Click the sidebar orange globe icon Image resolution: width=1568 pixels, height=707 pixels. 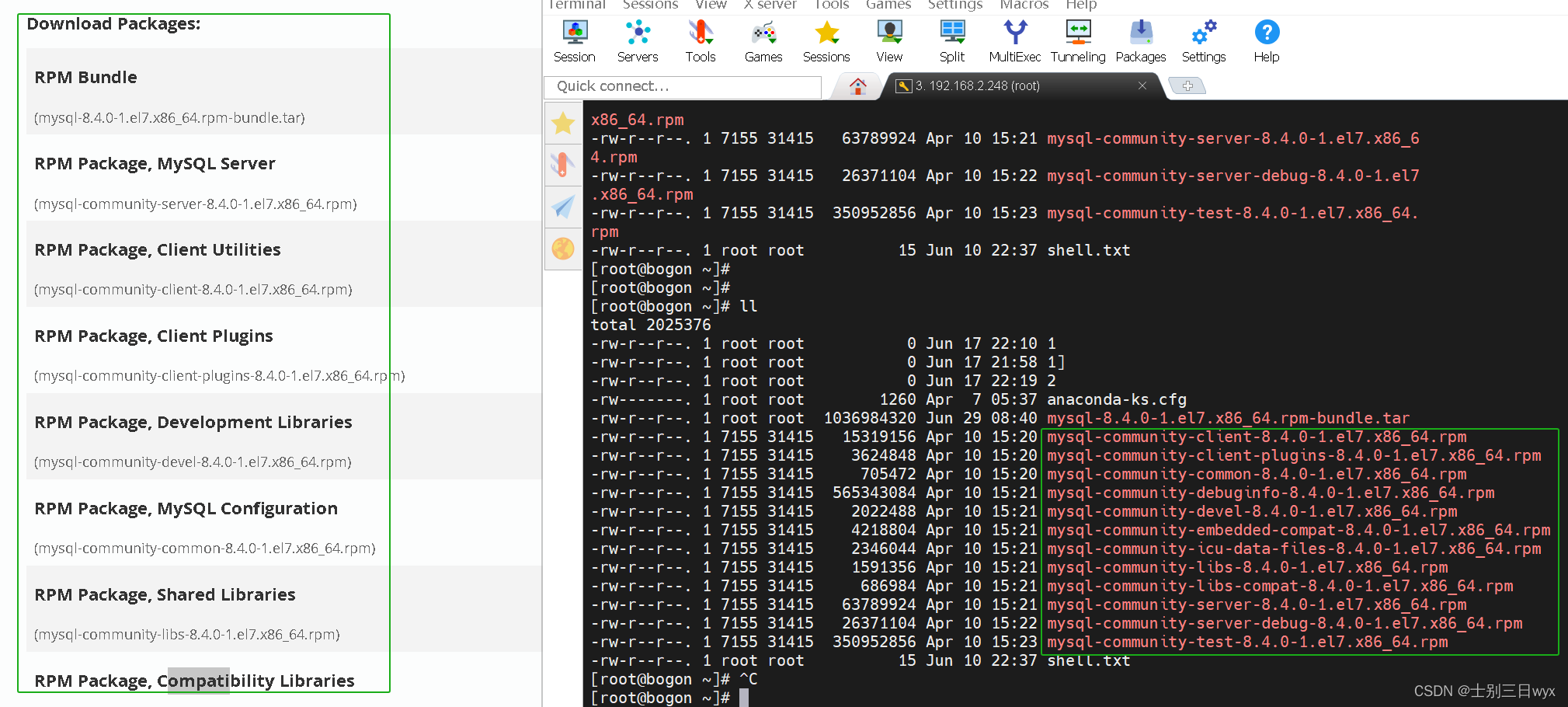[563, 249]
